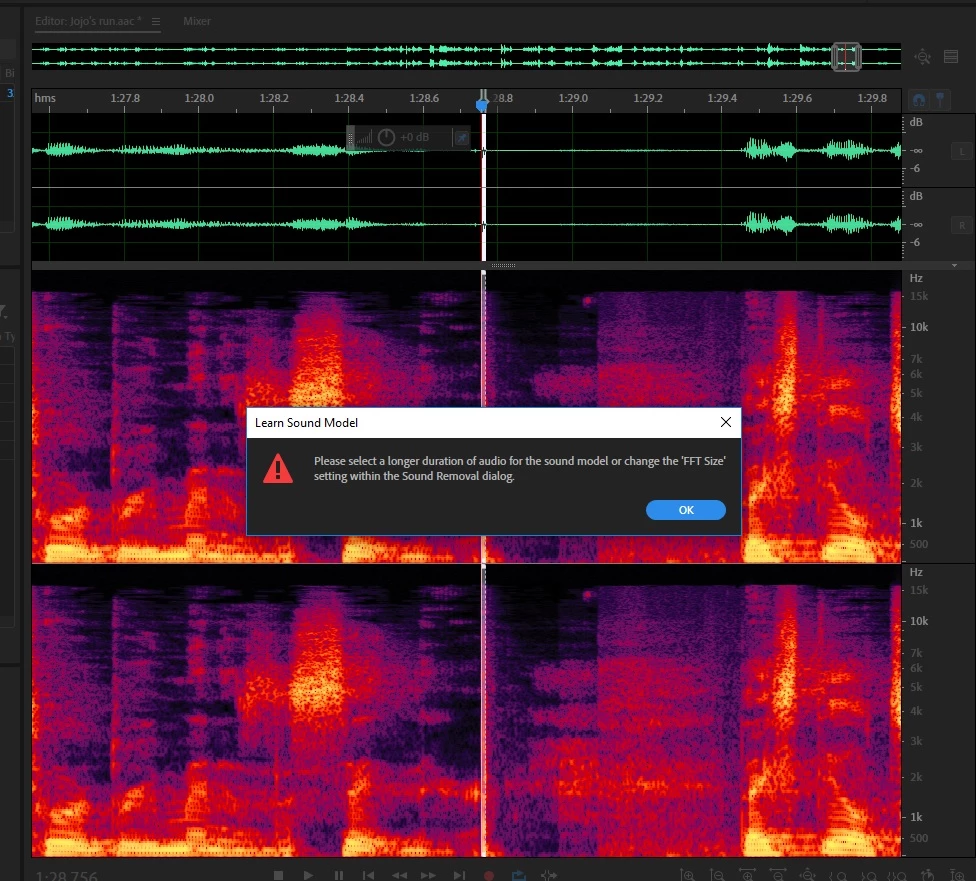The width and height of the screenshot is (976, 881).
Task: Click the Rewind transport button
Action: 399,875
